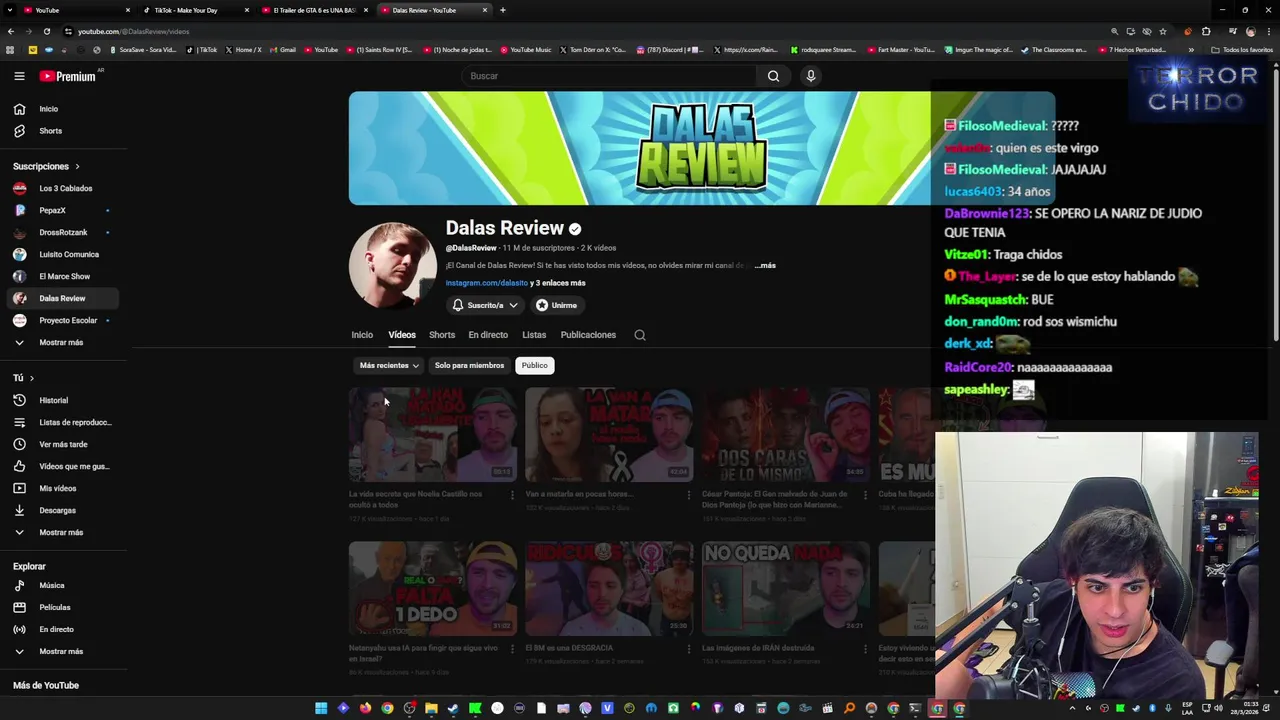The width and height of the screenshot is (1280, 720).
Task: Show hidden system tray icons
Action: [x=1072, y=708]
